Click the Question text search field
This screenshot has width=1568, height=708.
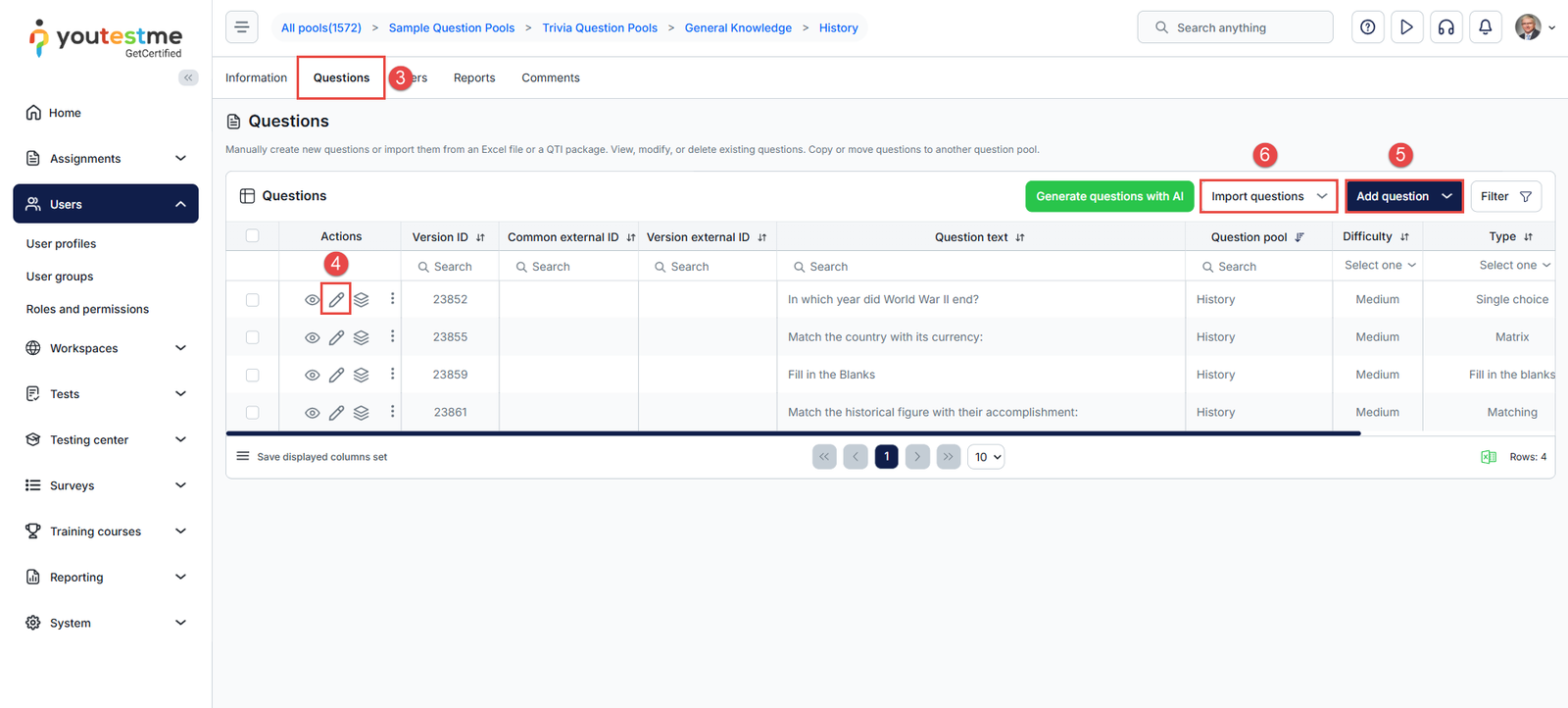click(980, 267)
